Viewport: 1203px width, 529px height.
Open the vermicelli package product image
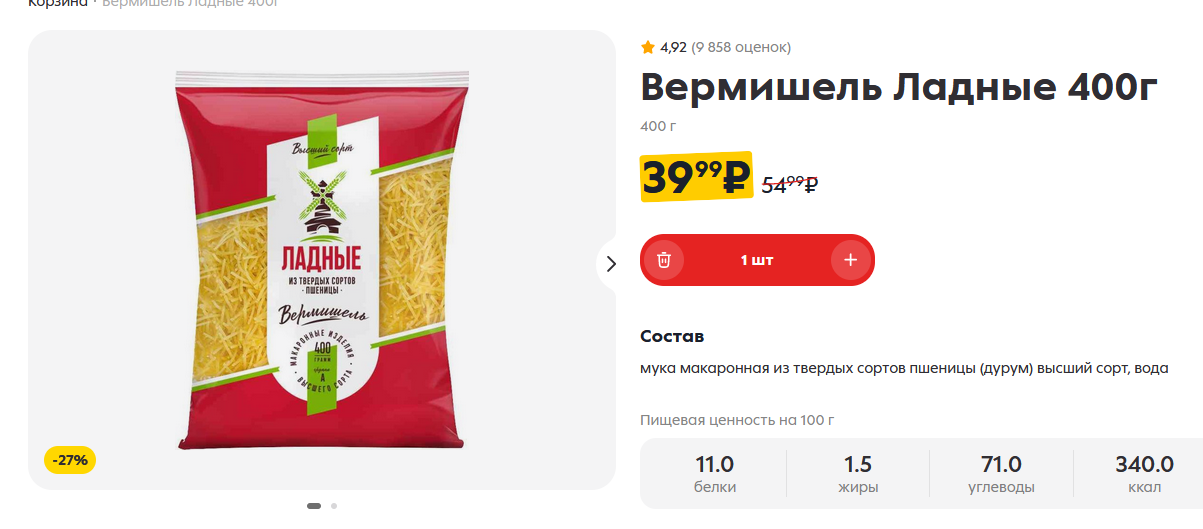pyautogui.click(x=322, y=260)
